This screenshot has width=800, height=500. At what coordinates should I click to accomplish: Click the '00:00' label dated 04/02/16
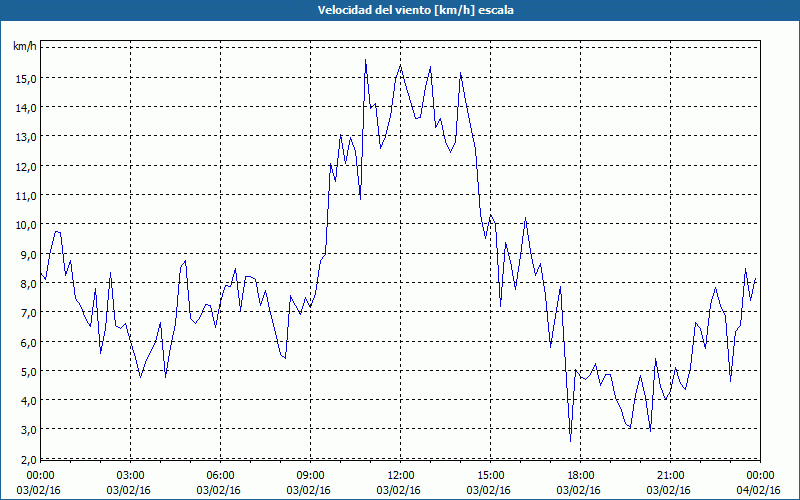click(x=760, y=476)
